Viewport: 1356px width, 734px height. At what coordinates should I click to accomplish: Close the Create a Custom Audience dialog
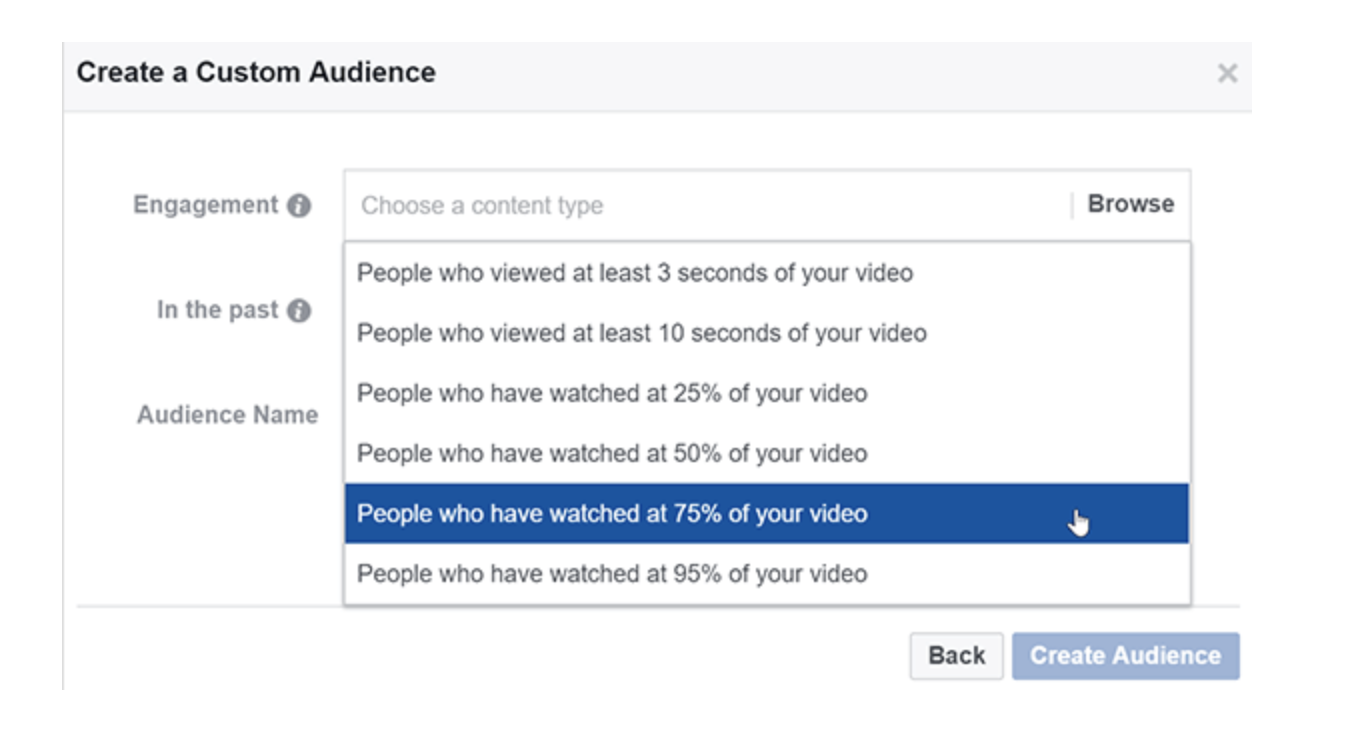(1227, 73)
